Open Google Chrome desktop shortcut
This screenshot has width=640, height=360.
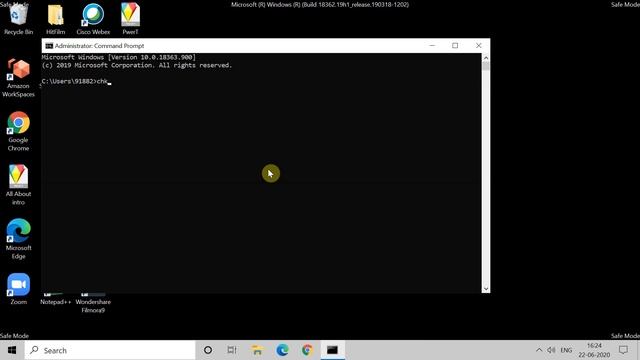click(x=18, y=131)
